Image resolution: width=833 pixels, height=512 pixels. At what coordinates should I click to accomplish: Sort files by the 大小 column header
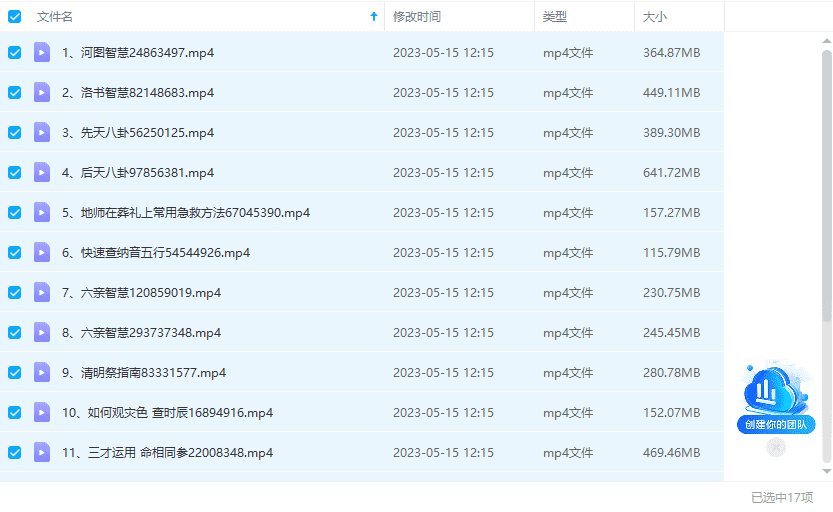pyautogui.click(x=655, y=17)
